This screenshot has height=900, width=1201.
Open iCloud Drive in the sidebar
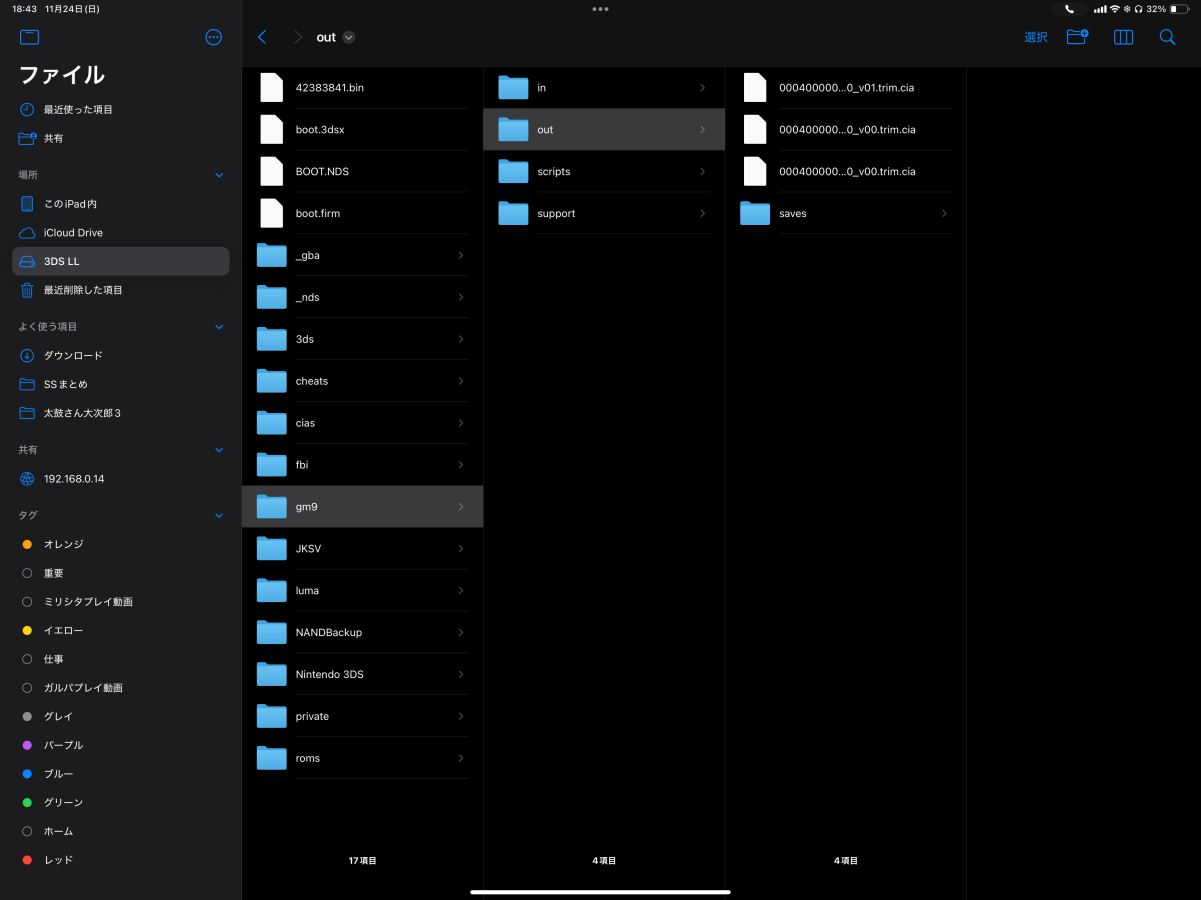pyautogui.click(x=73, y=232)
